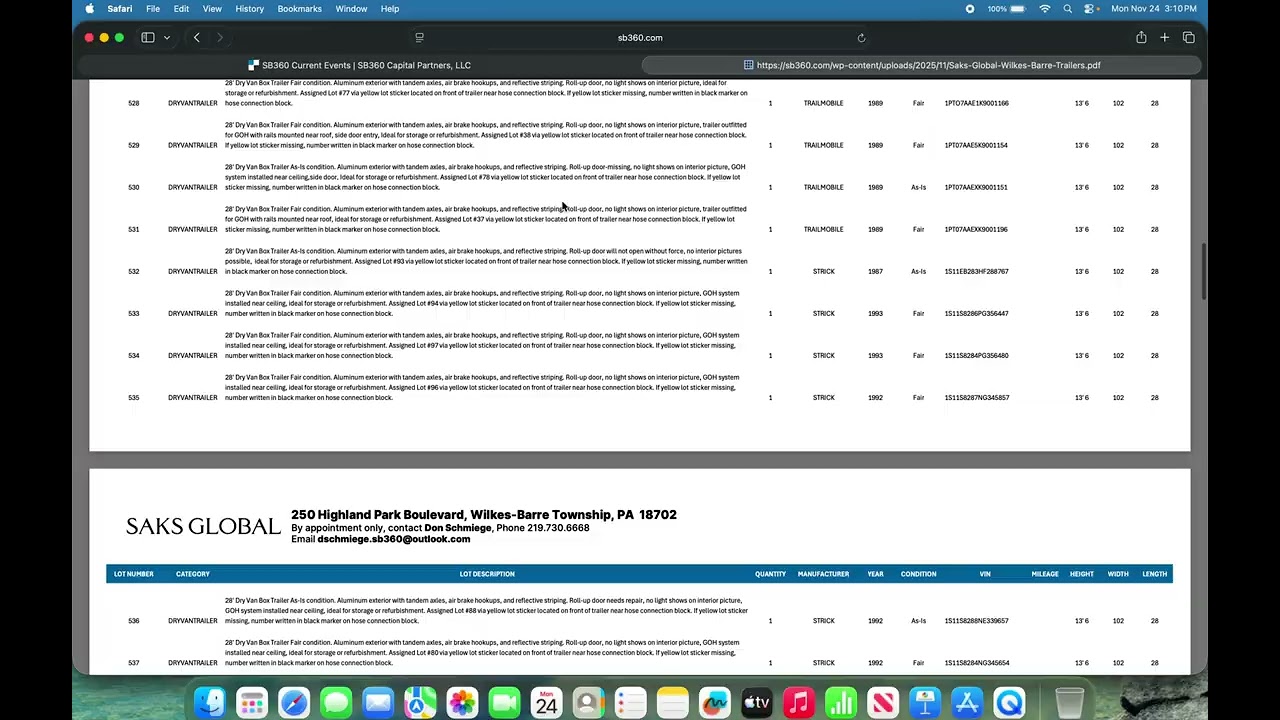Open Calendar from the Dock
This screenshot has width=1280, height=720.
point(546,703)
